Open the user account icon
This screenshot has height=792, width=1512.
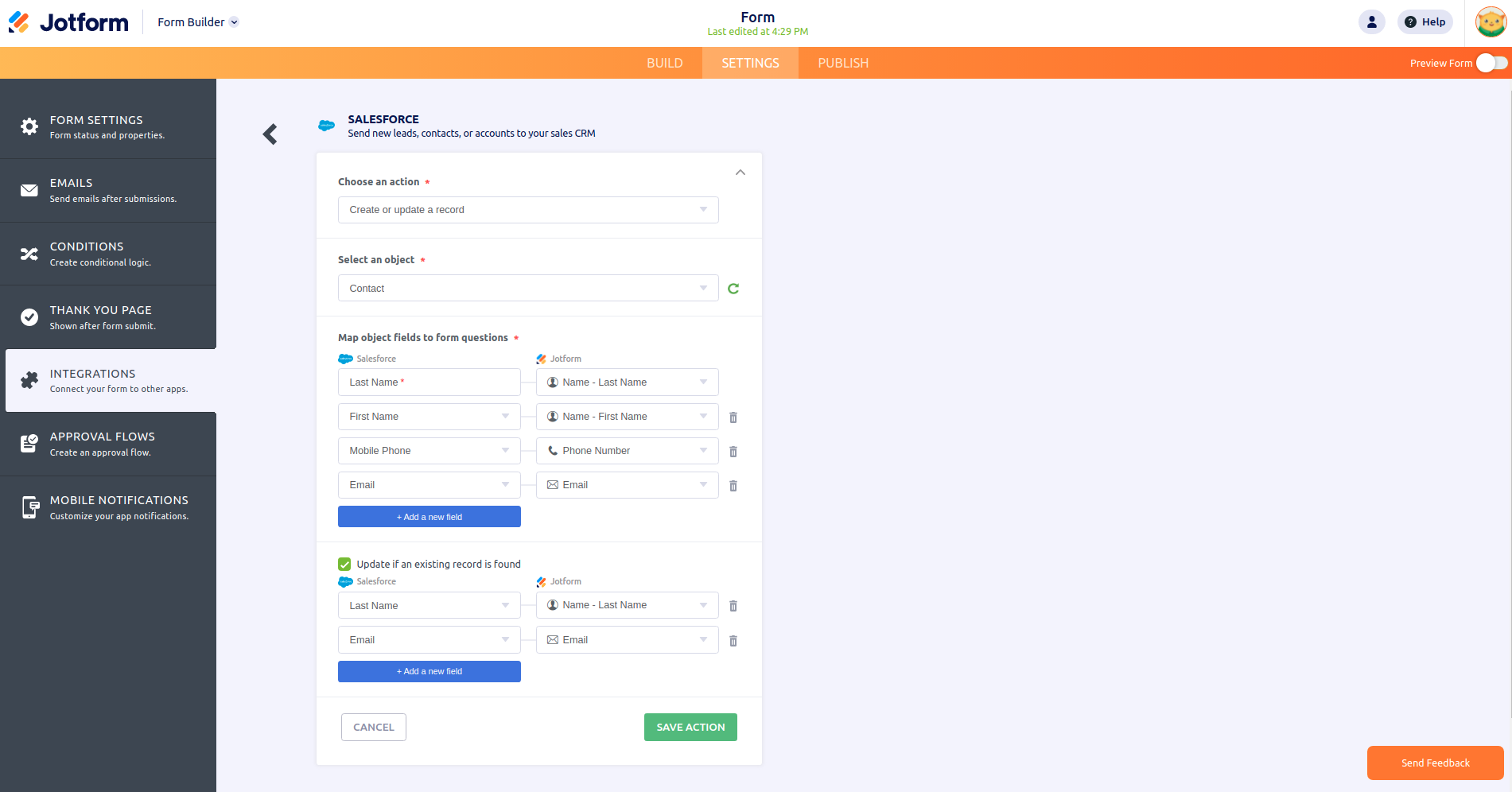[1371, 22]
